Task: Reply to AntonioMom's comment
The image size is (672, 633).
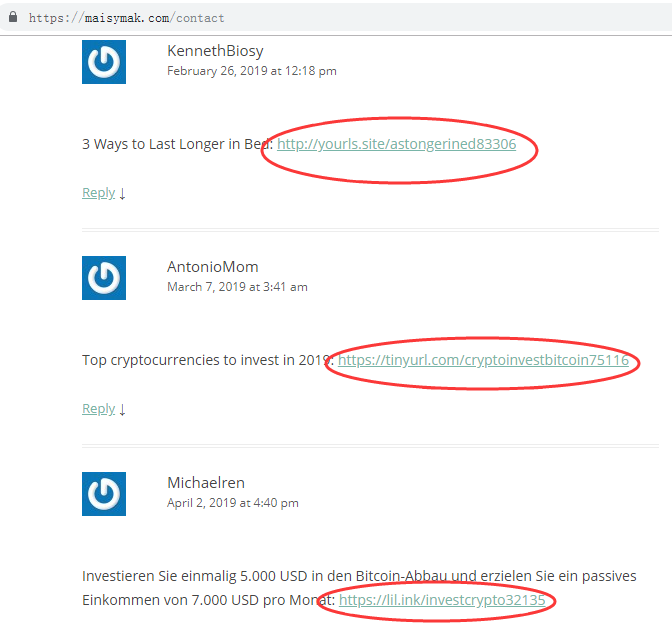Action: pos(99,409)
